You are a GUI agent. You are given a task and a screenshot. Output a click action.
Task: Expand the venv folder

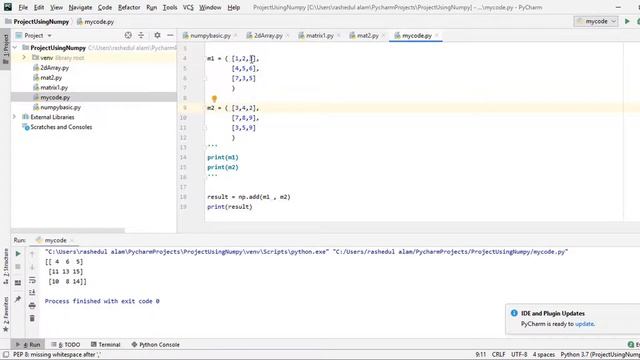click(24, 58)
